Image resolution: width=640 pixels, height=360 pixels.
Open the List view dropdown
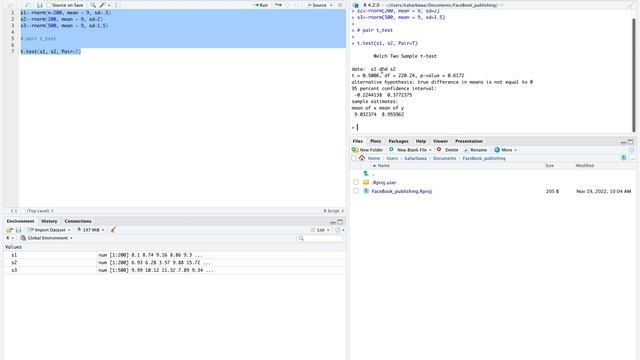point(320,230)
